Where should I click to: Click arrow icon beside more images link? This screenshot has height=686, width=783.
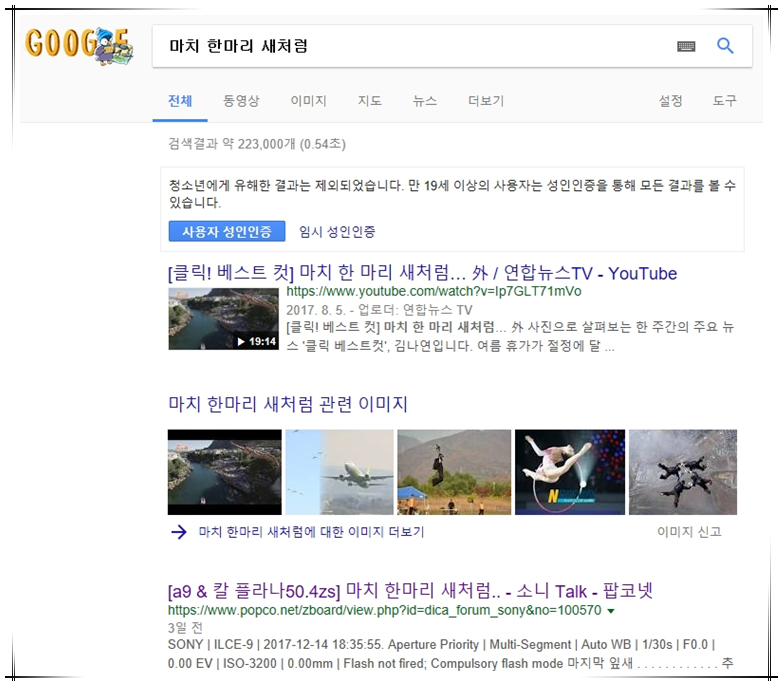[178, 532]
